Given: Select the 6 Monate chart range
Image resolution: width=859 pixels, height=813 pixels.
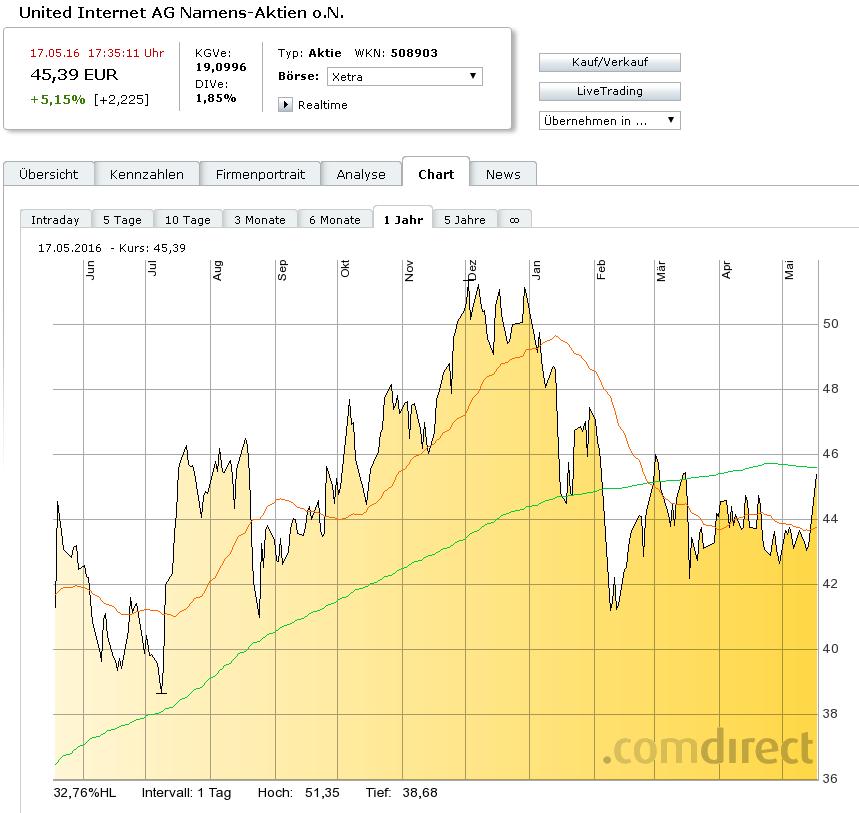Looking at the screenshot, I should pos(335,220).
